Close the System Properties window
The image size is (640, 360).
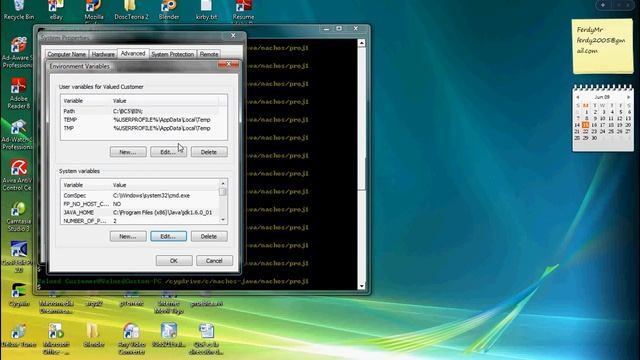pos(233,36)
